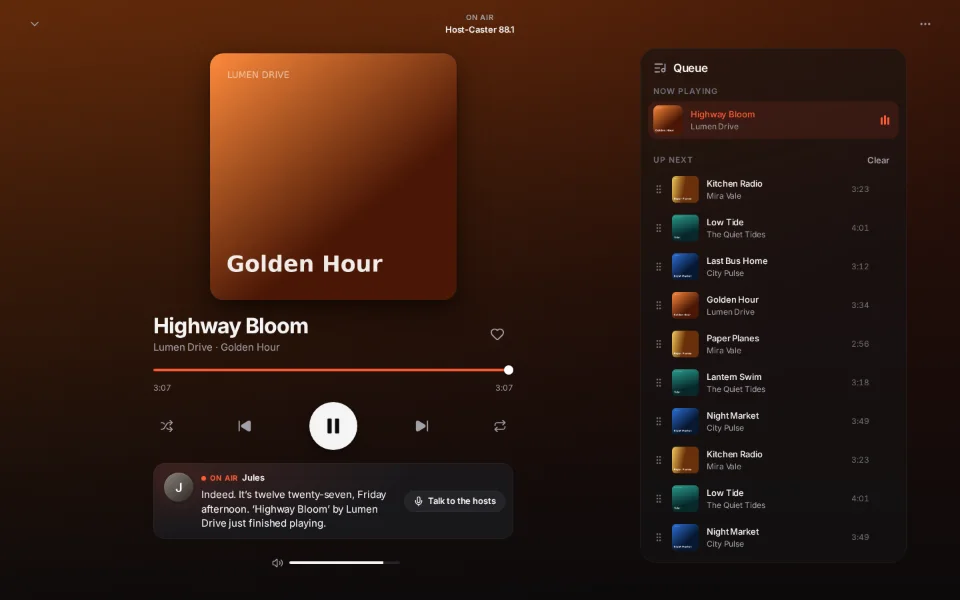Like Highway Bloom with heart icon

[x=497, y=334]
